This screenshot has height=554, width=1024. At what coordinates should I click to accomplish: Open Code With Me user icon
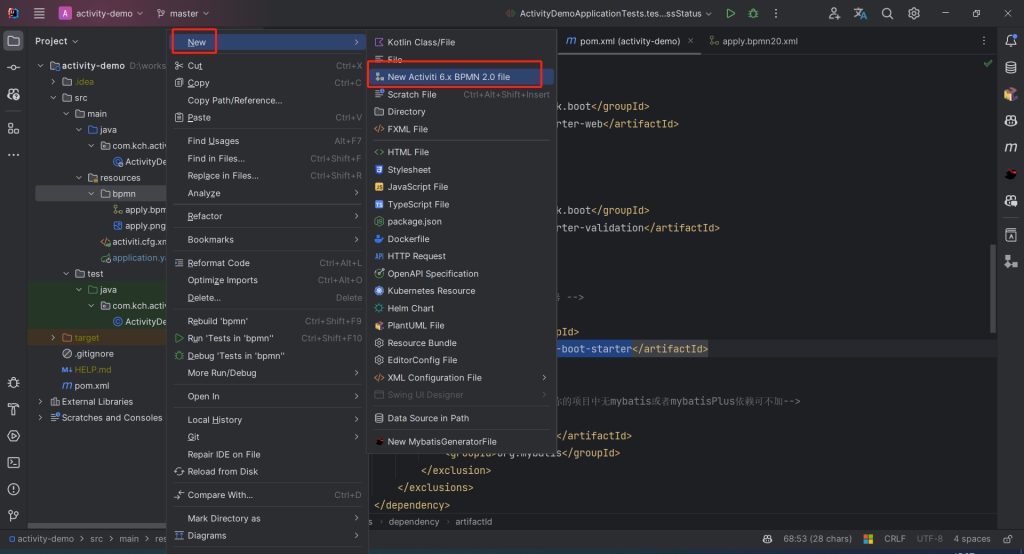834,13
